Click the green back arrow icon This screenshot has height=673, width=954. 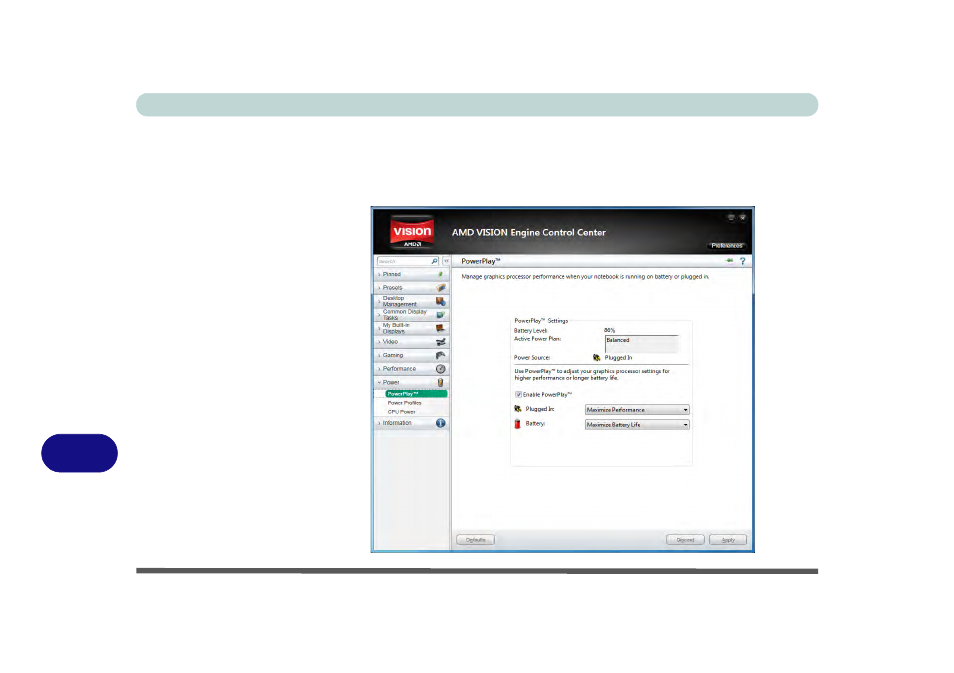[729, 261]
